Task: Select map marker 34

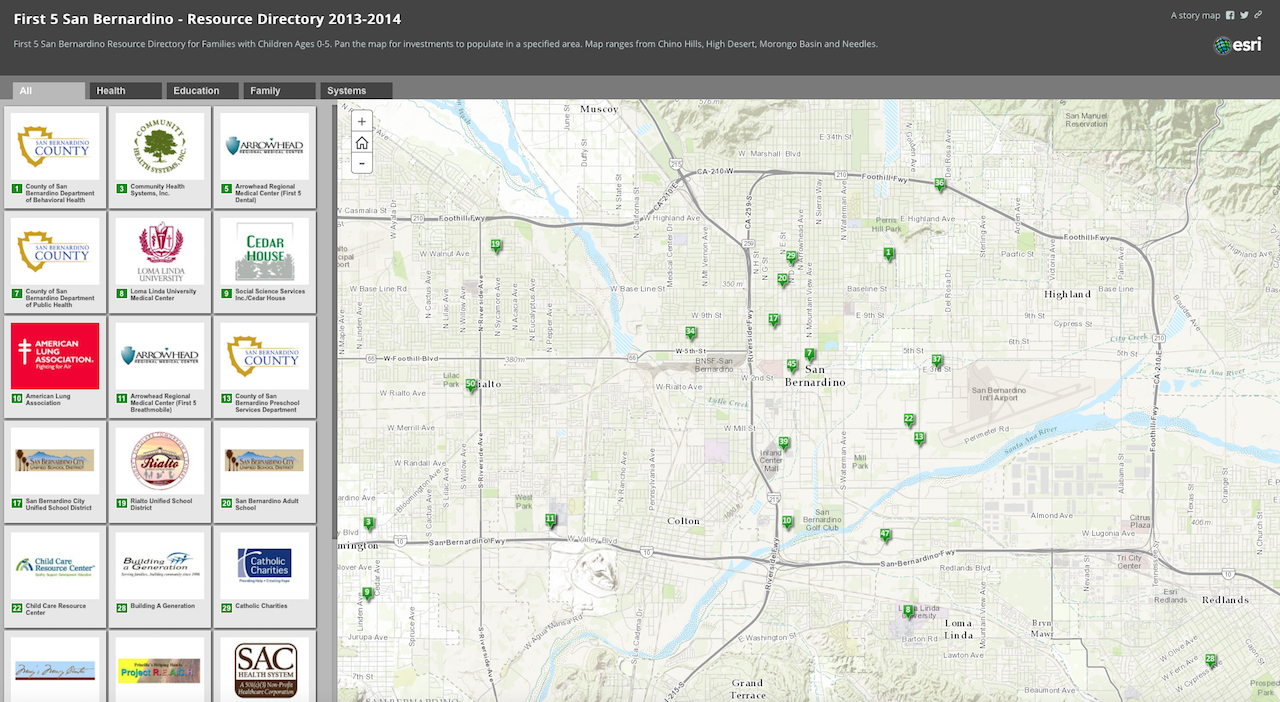Action: tap(690, 333)
